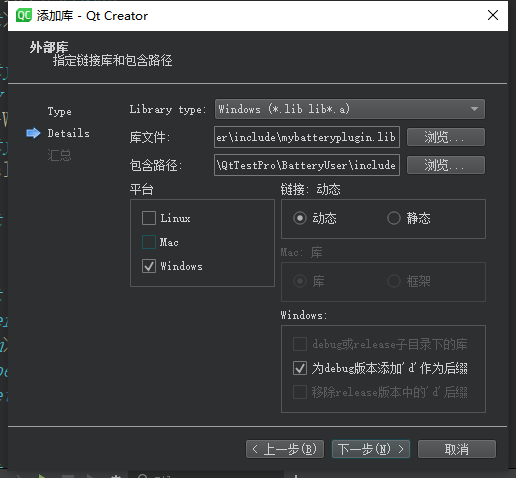Click the blue current-step arrow icon

33,133
